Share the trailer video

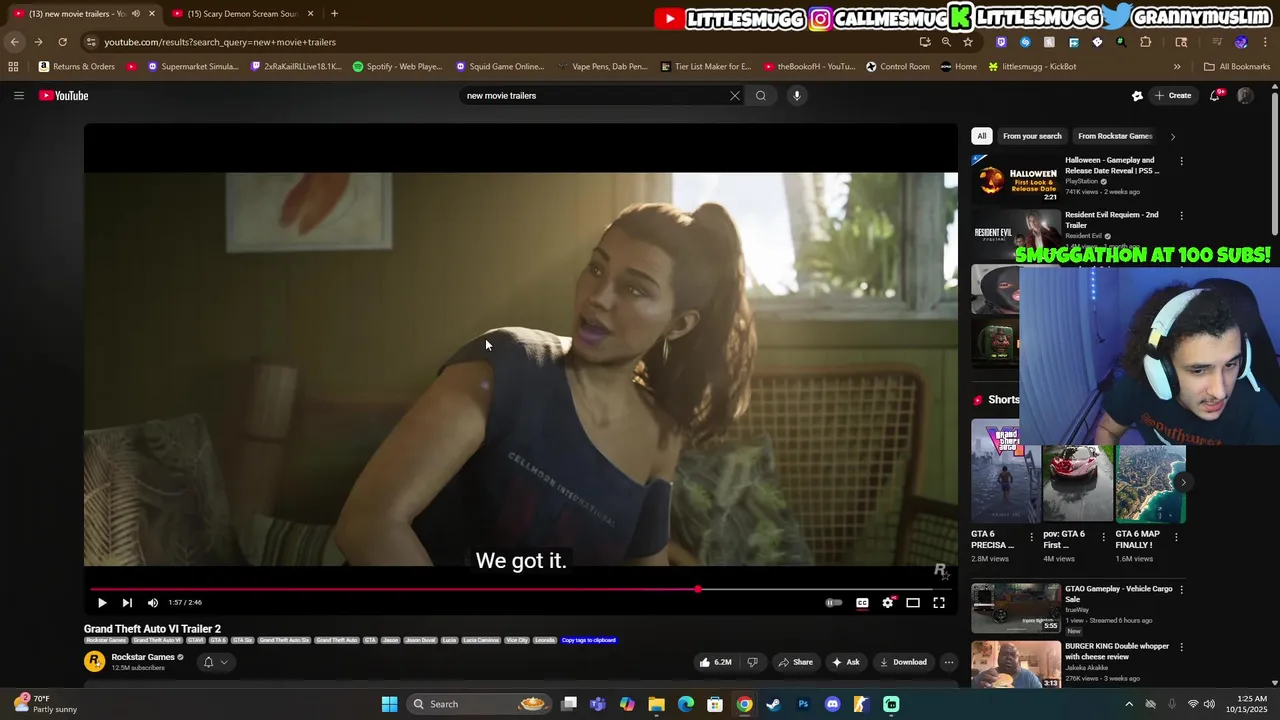point(796,662)
